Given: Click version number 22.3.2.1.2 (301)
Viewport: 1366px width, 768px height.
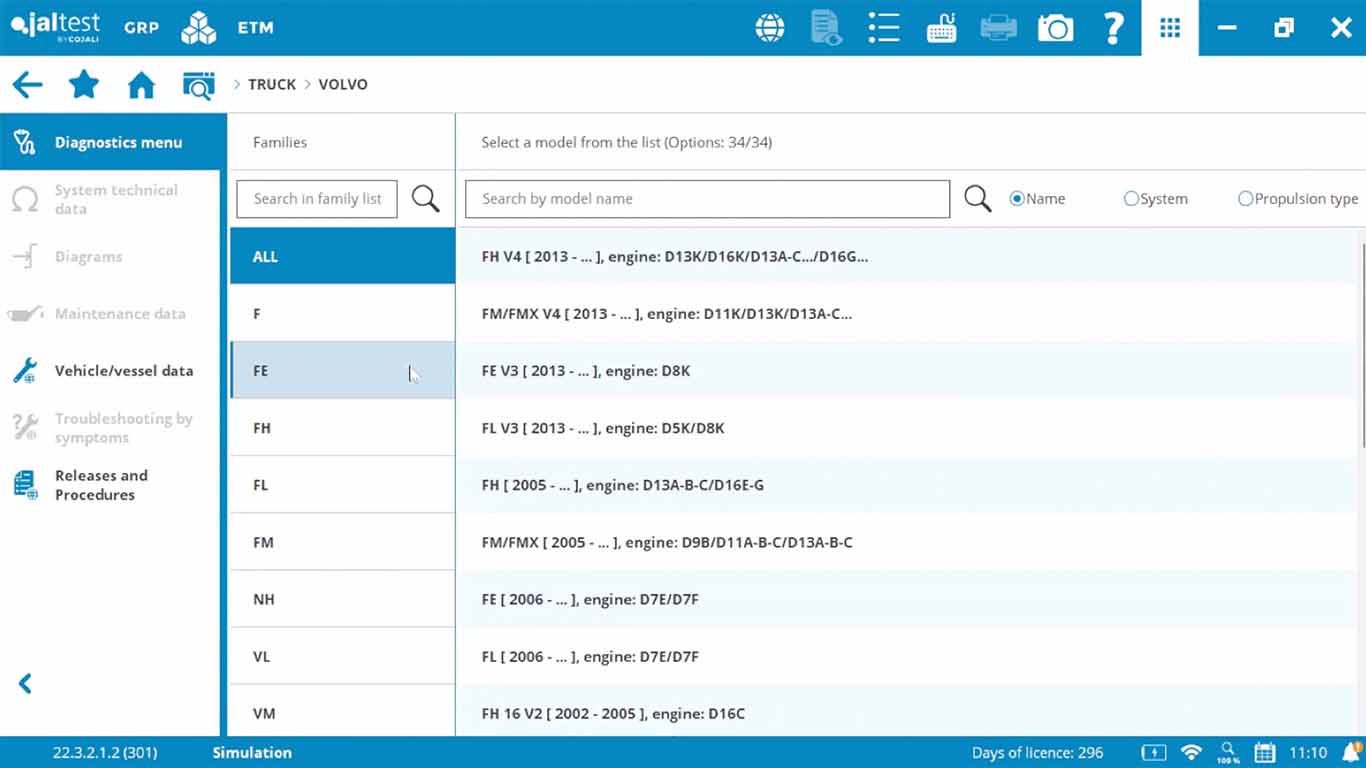Looking at the screenshot, I should coord(105,753).
